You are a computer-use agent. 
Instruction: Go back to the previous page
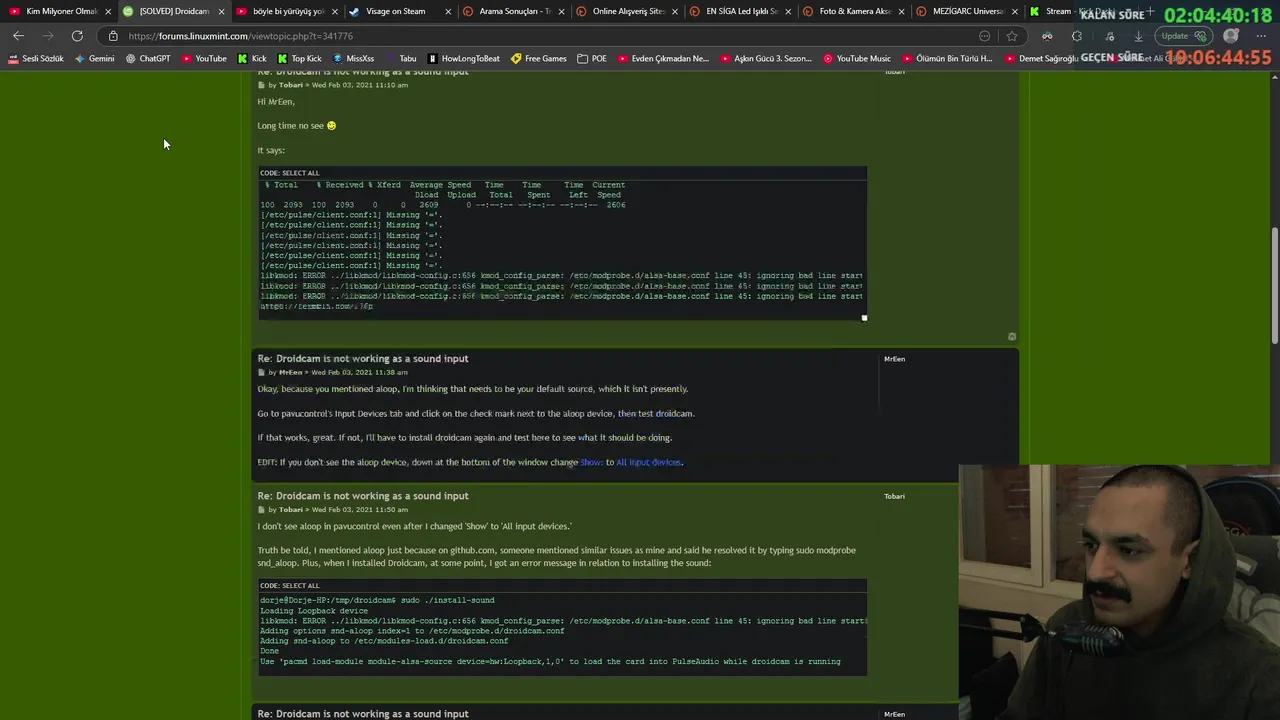[18, 36]
